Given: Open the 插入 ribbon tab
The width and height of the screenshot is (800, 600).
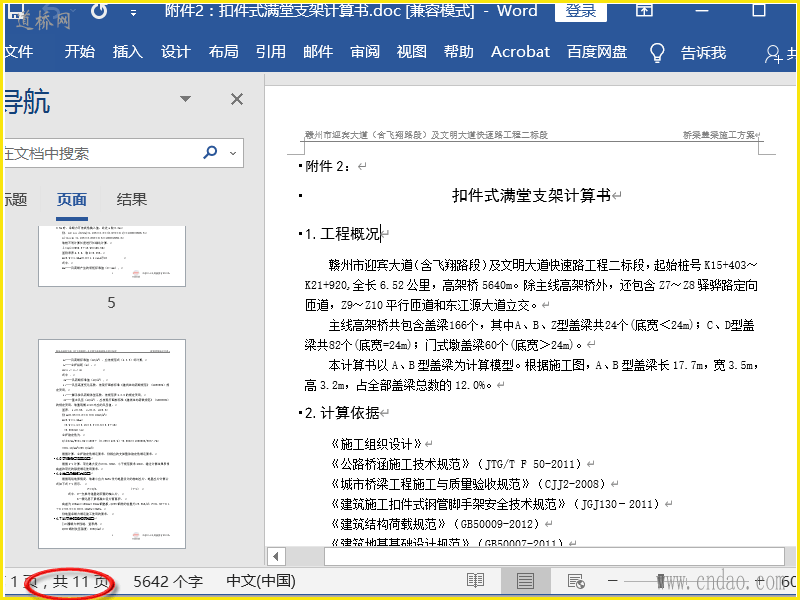Looking at the screenshot, I should [x=128, y=52].
